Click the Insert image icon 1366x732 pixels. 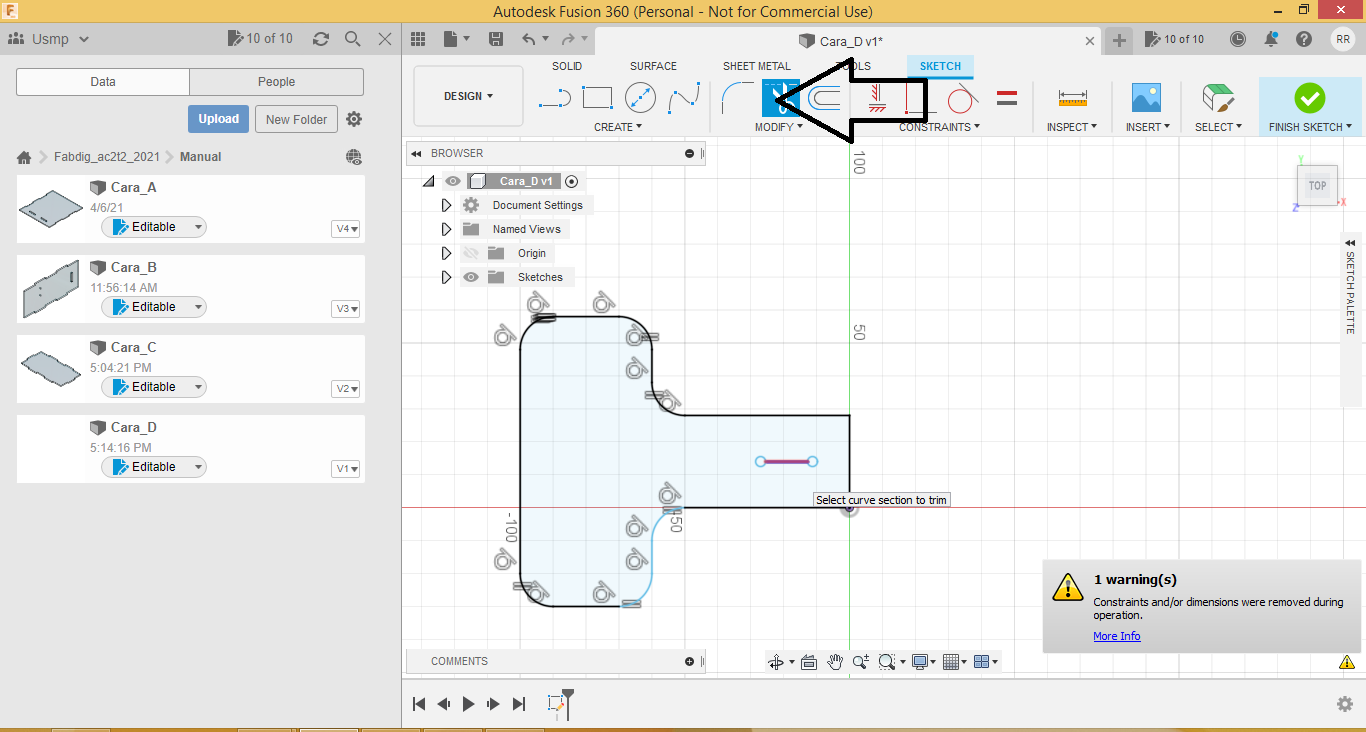pos(1146,98)
